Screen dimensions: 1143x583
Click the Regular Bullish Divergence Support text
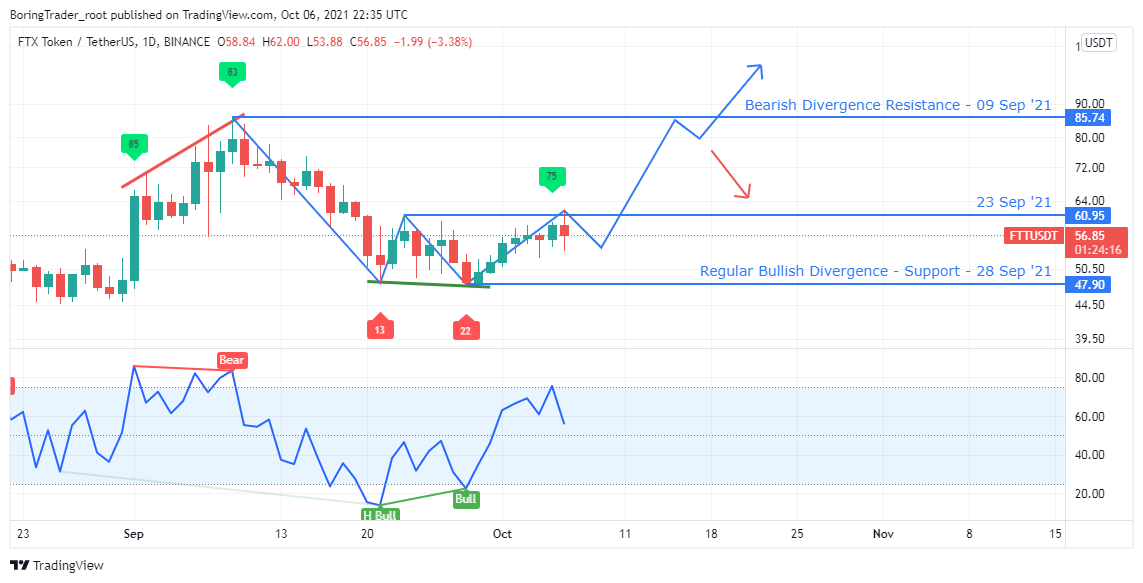click(875, 271)
